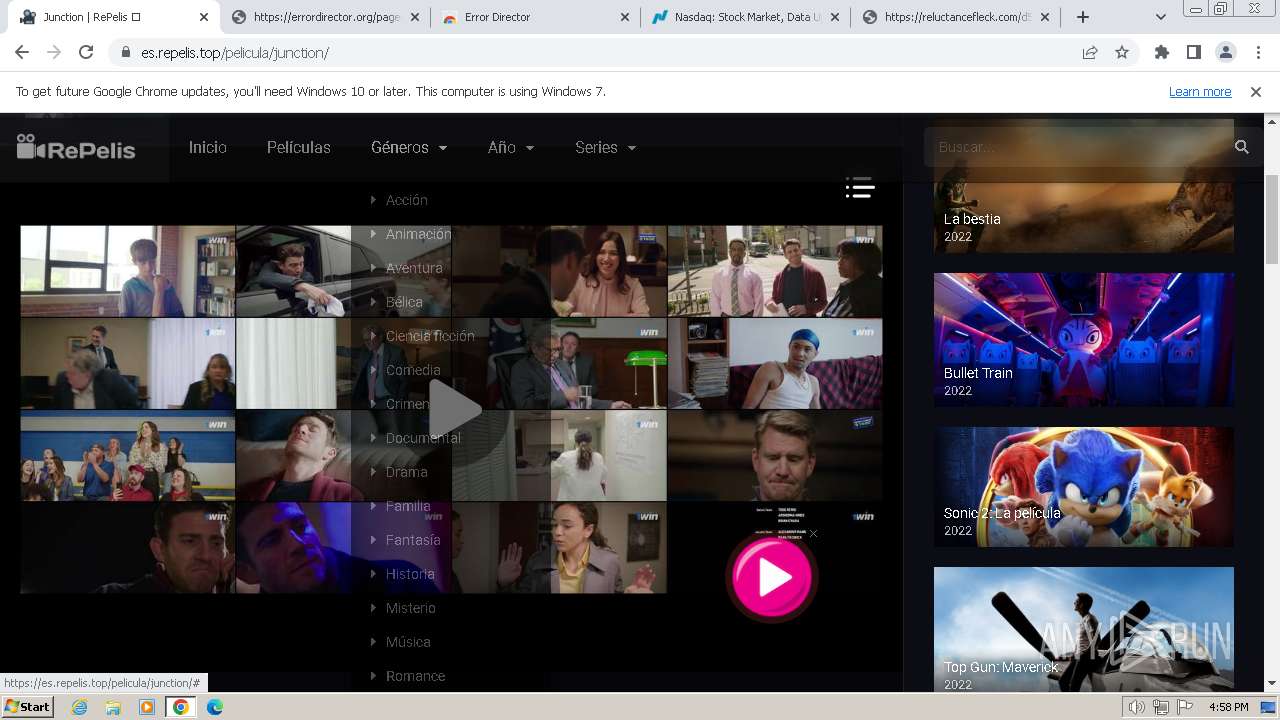Open the Chrome profile avatar icon
This screenshot has width=1280, height=720.
1226,52
